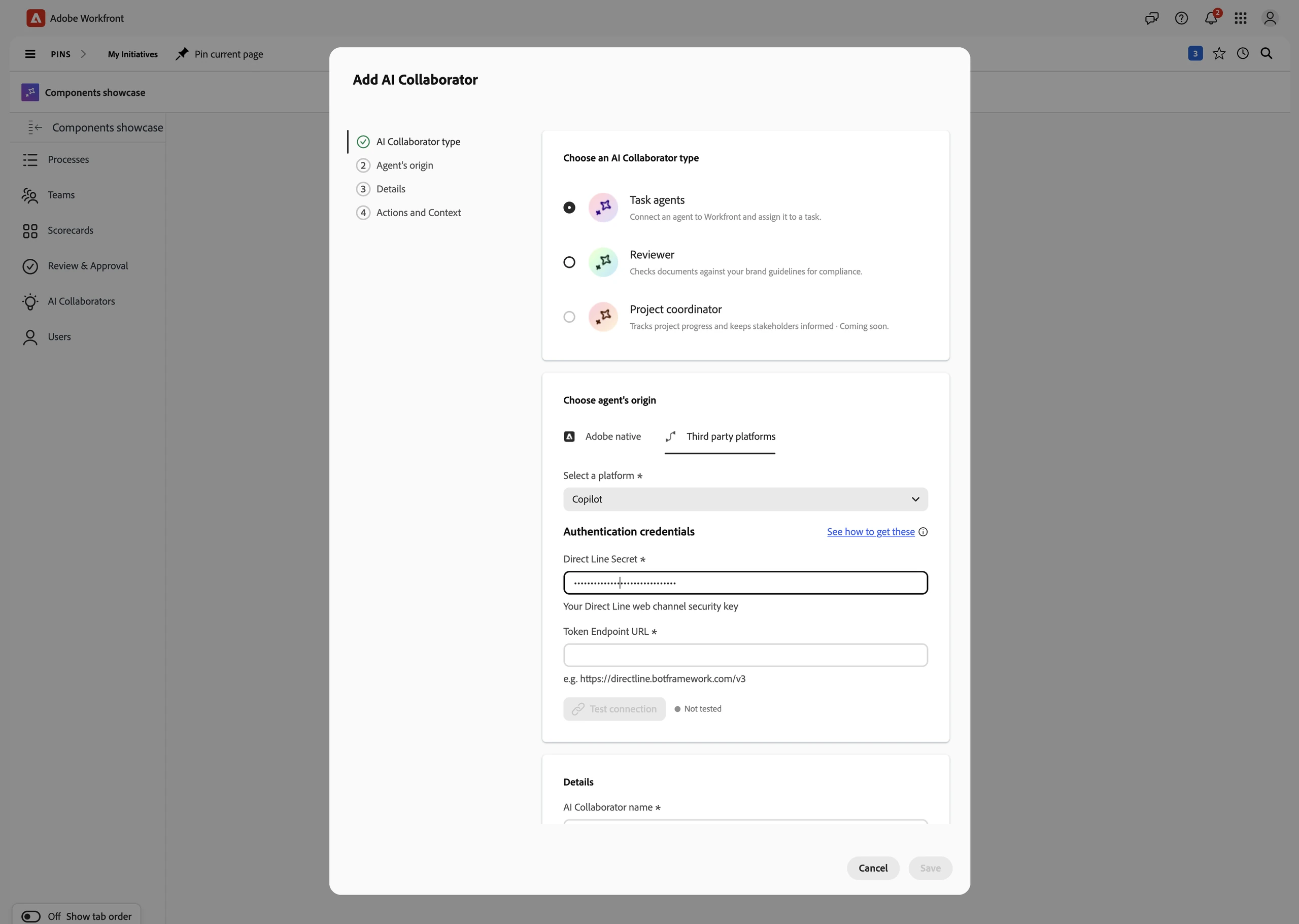This screenshot has width=1299, height=924.
Task: Switch to the Adobe native tab
Action: (x=602, y=436)
